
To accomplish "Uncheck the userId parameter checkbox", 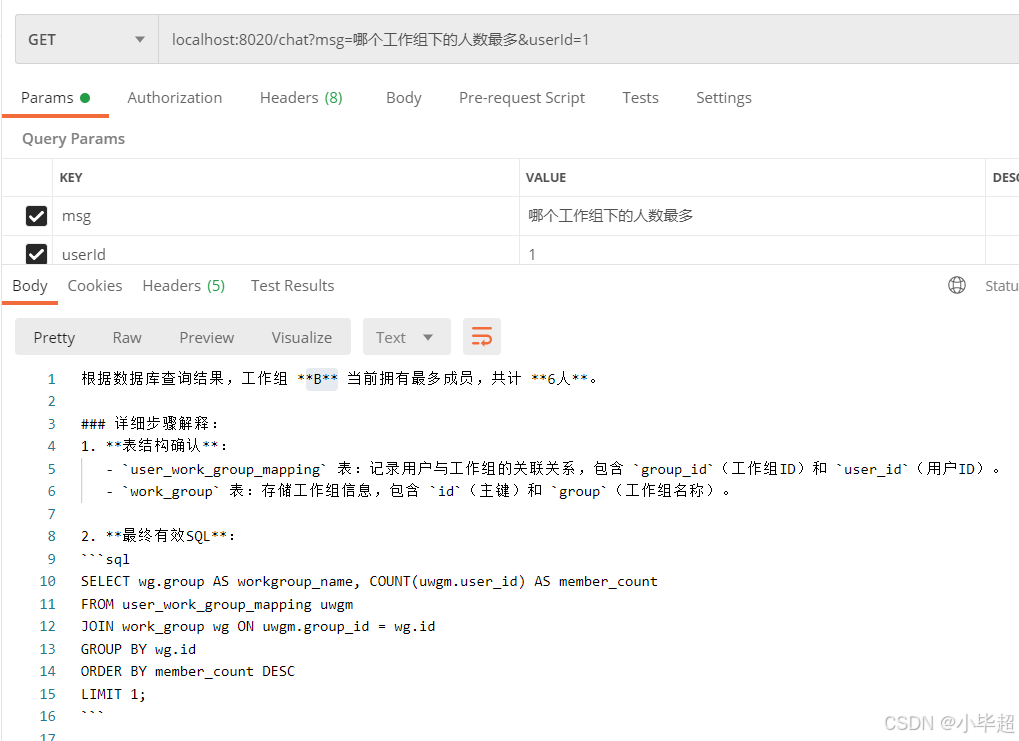I will click(x=36, y=254).
